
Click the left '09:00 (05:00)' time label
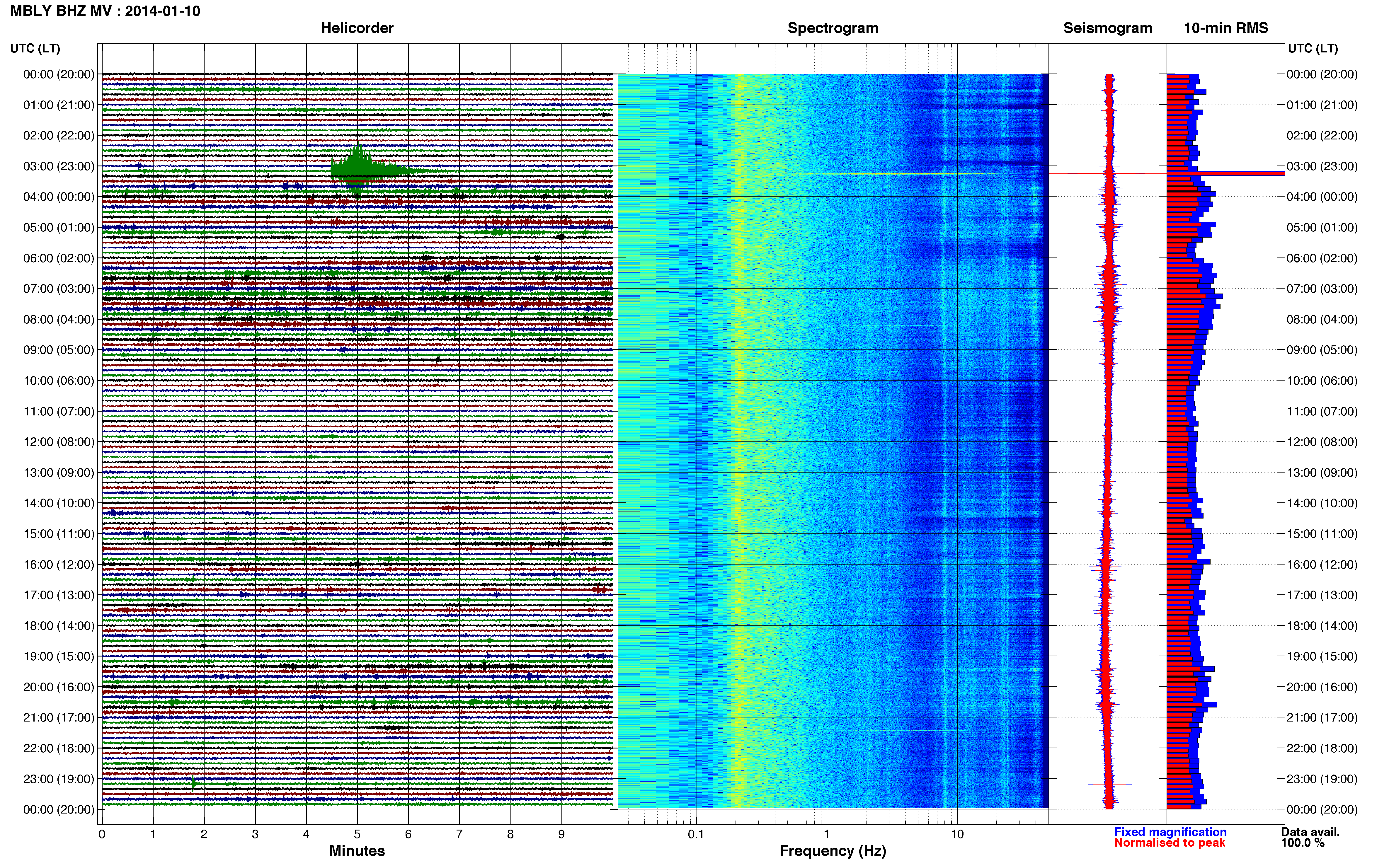[x=59, y=350]
